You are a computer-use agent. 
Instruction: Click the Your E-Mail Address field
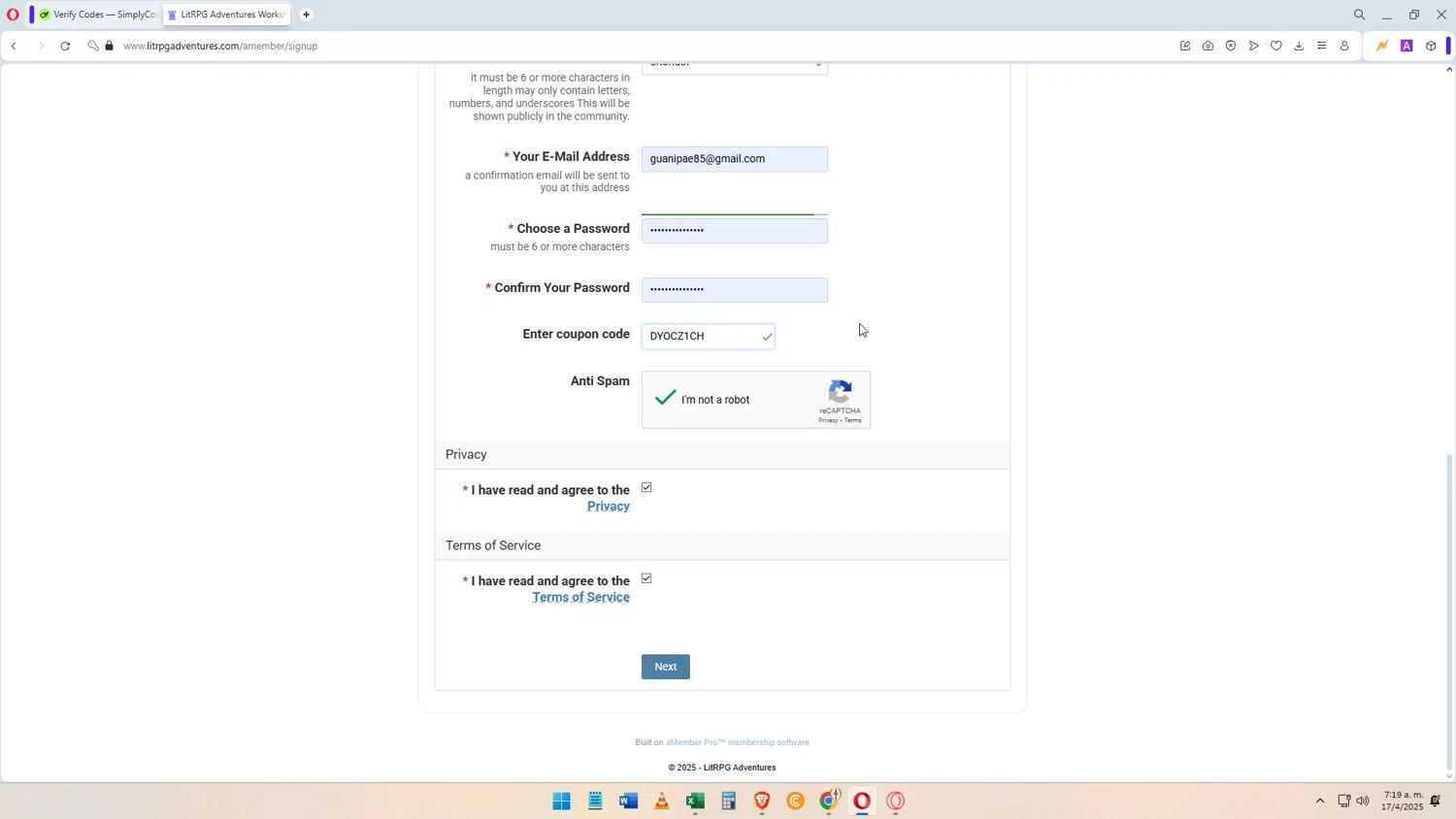(x=734, y=159)
